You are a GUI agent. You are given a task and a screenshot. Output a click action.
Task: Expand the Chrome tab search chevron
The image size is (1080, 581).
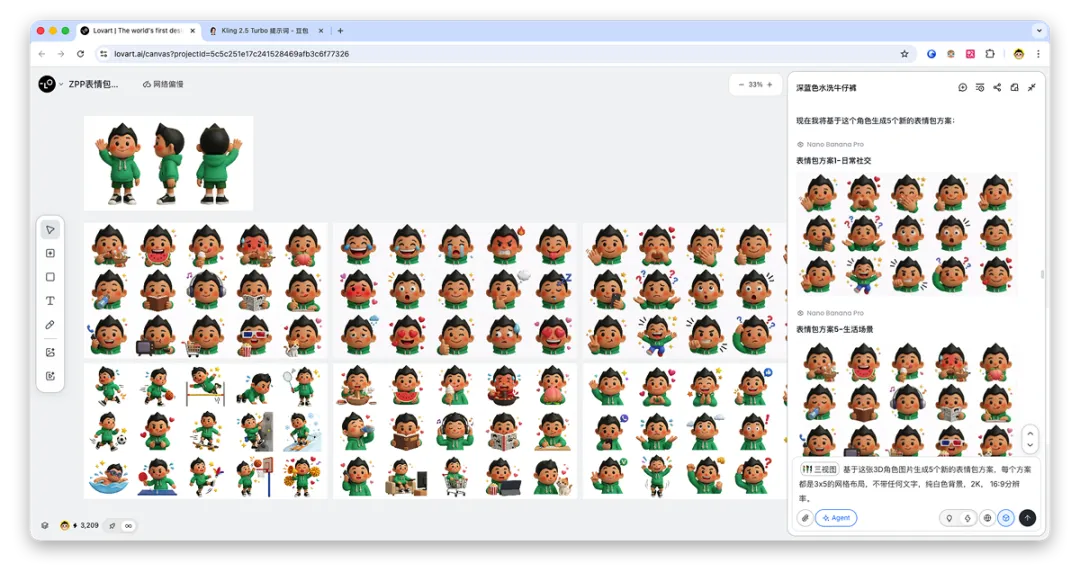click(x=1039, y=31)
